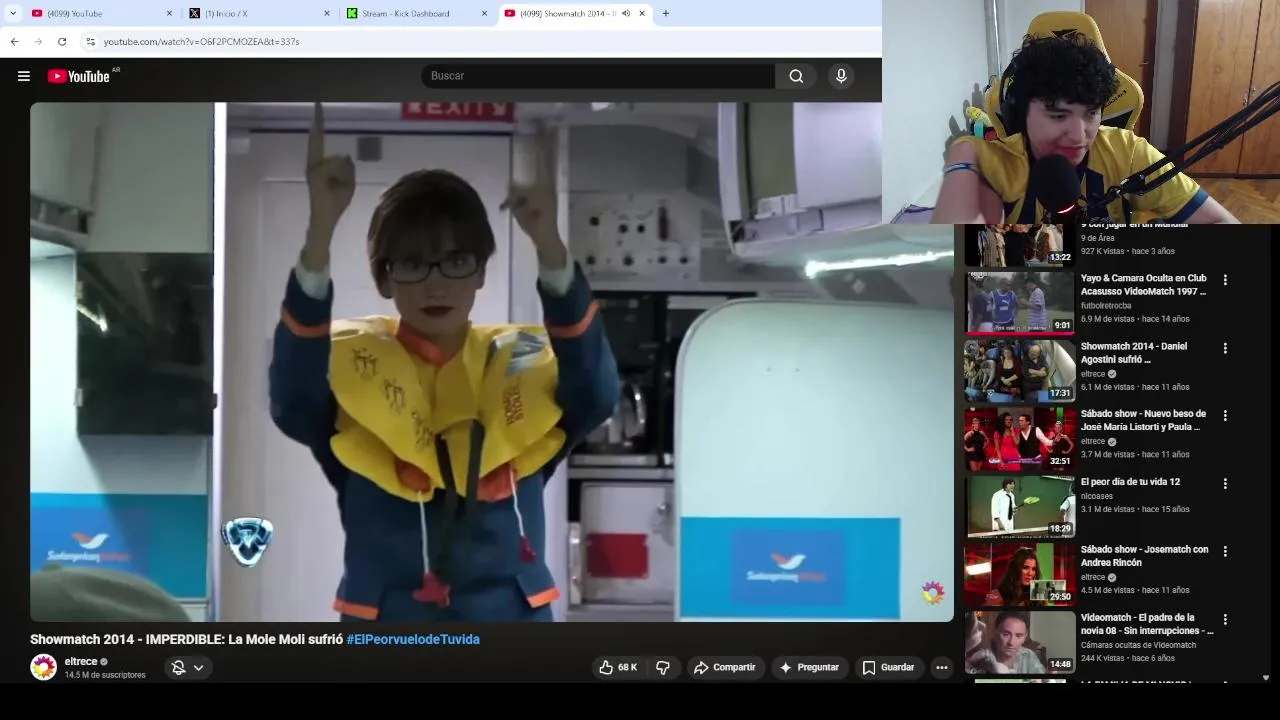1280x720 pixels.
Task: Click nicoases channel name
Action: point(1097,496)
